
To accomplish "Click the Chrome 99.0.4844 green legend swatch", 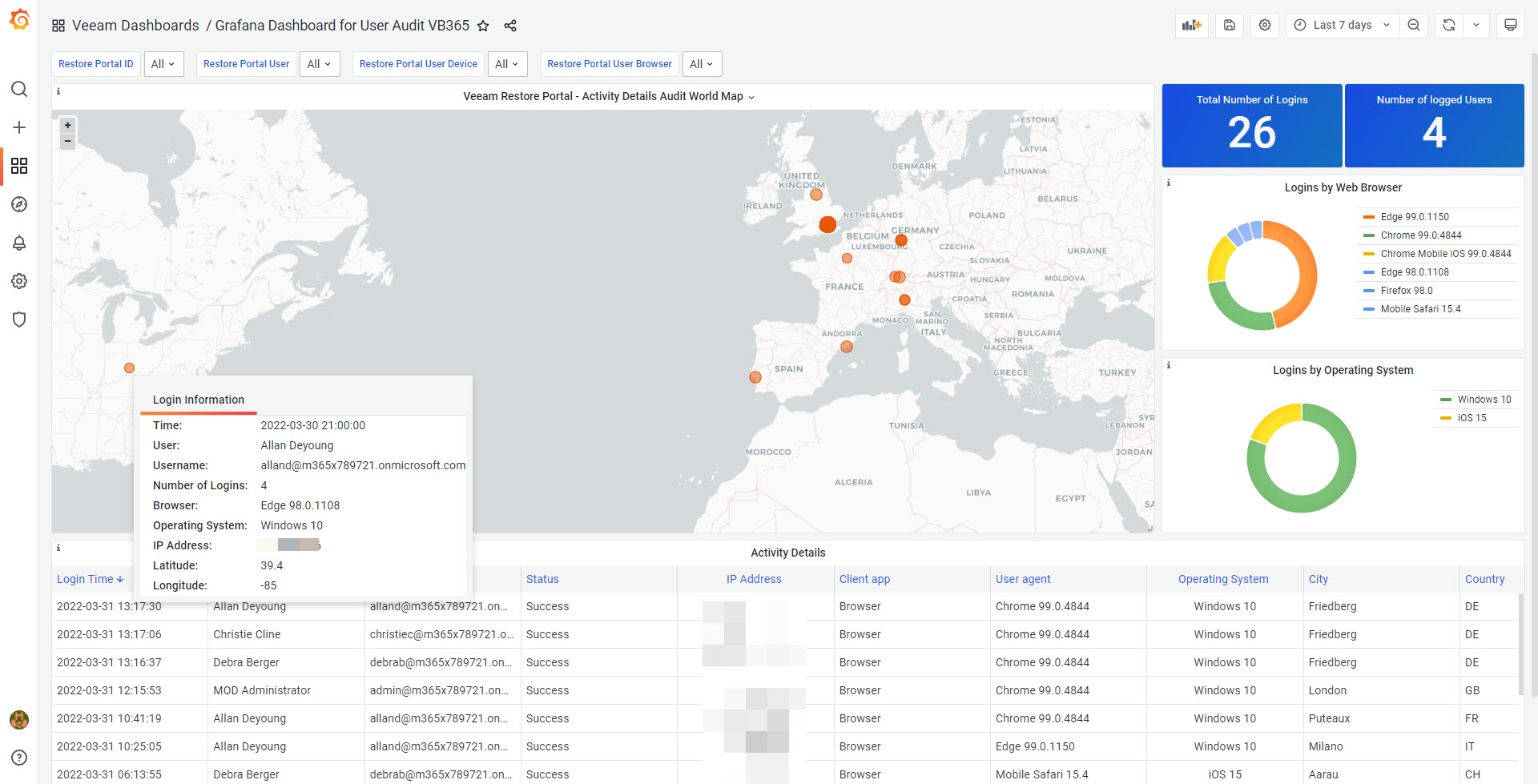I will click(1369, 235).
